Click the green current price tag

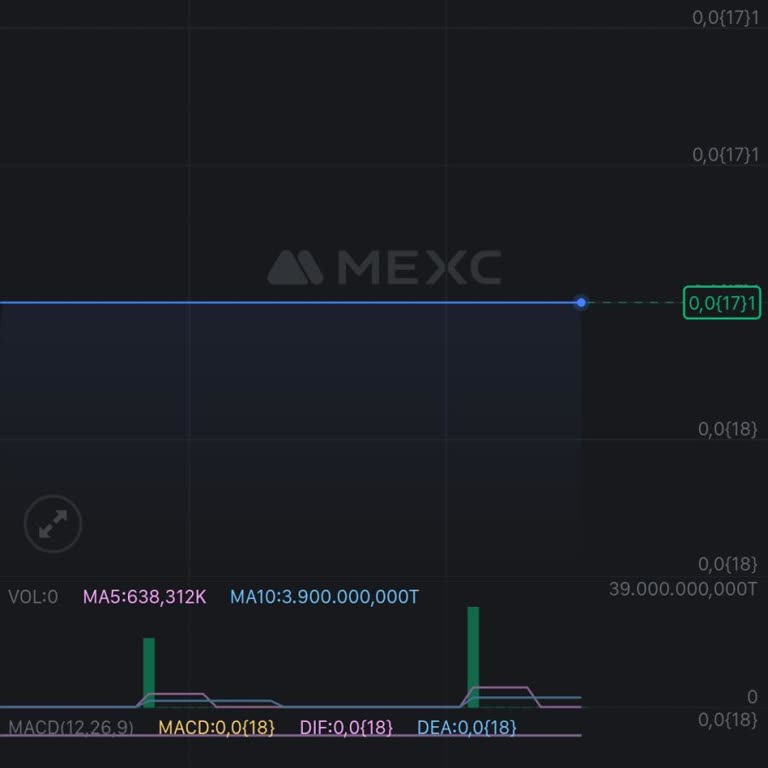pos(722,303)
